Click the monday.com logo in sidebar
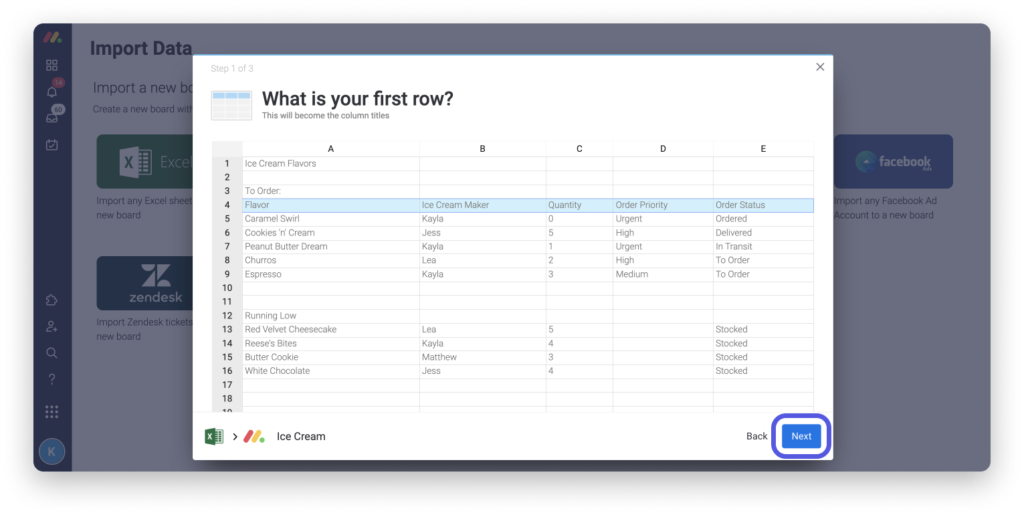Viewport: 1024px width, 515px height. tap(52, 38)
